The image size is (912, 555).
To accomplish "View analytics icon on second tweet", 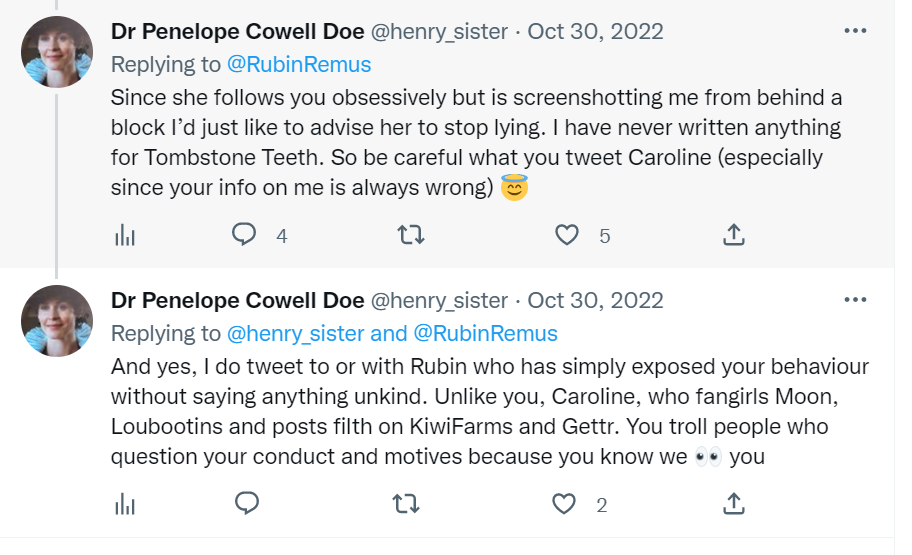I will (125, 504).
